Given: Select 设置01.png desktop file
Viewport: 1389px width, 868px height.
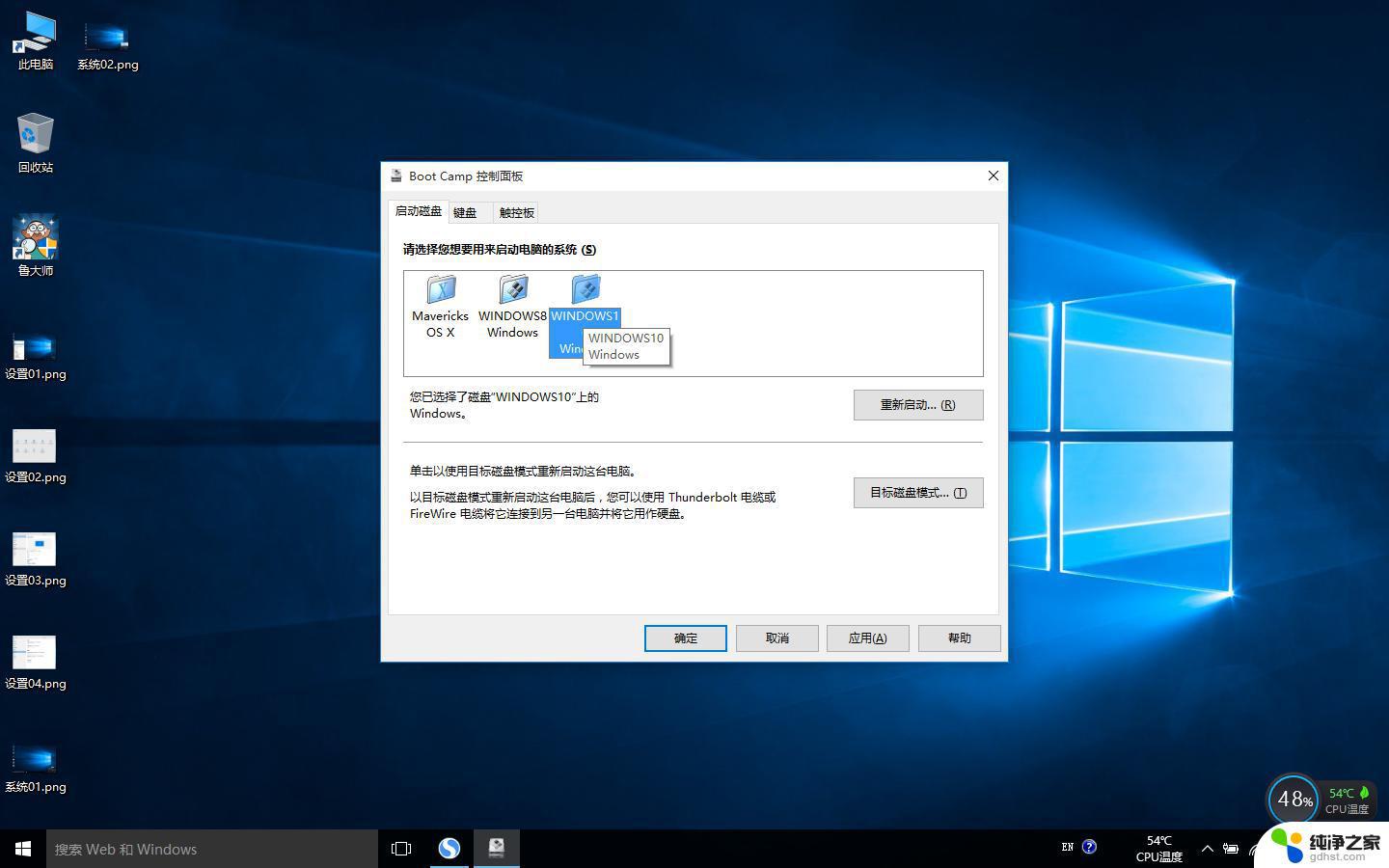Looking at the screenshot, I should [36, 357].
